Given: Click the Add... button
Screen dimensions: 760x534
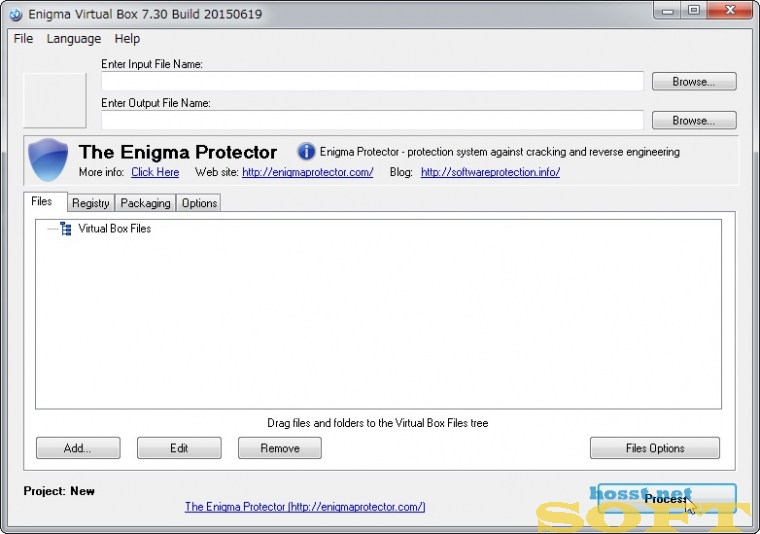Looking at the screenshot, I should [78, 448].
